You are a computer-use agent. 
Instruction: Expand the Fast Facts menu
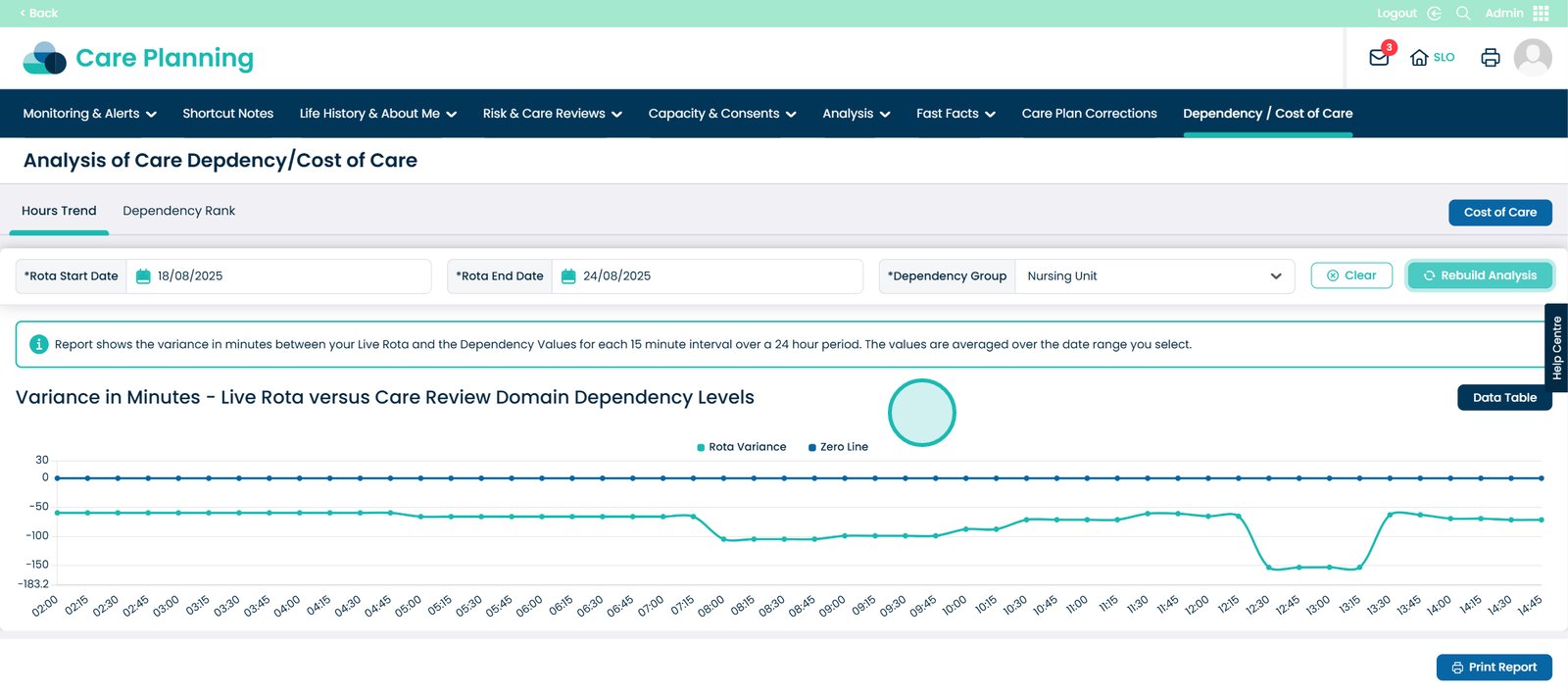coord(955,114)
